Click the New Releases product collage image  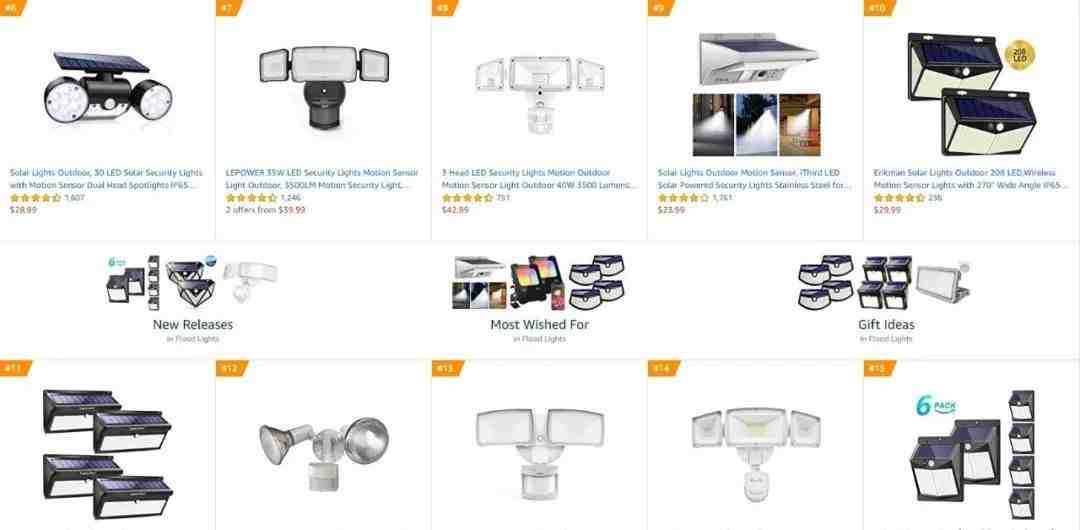pos(192,283)
